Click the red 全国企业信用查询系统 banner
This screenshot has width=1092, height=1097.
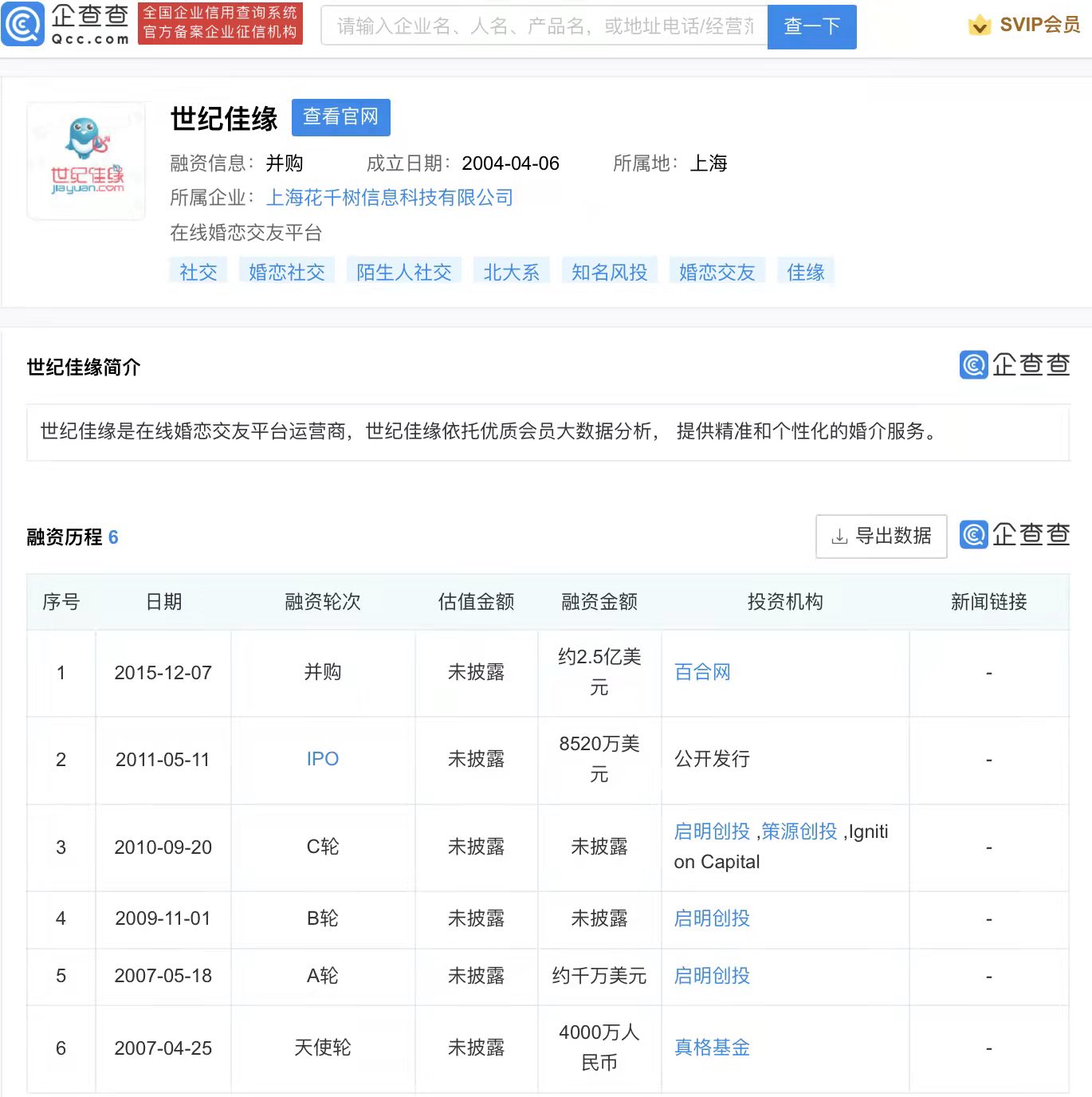click(220, 23)
